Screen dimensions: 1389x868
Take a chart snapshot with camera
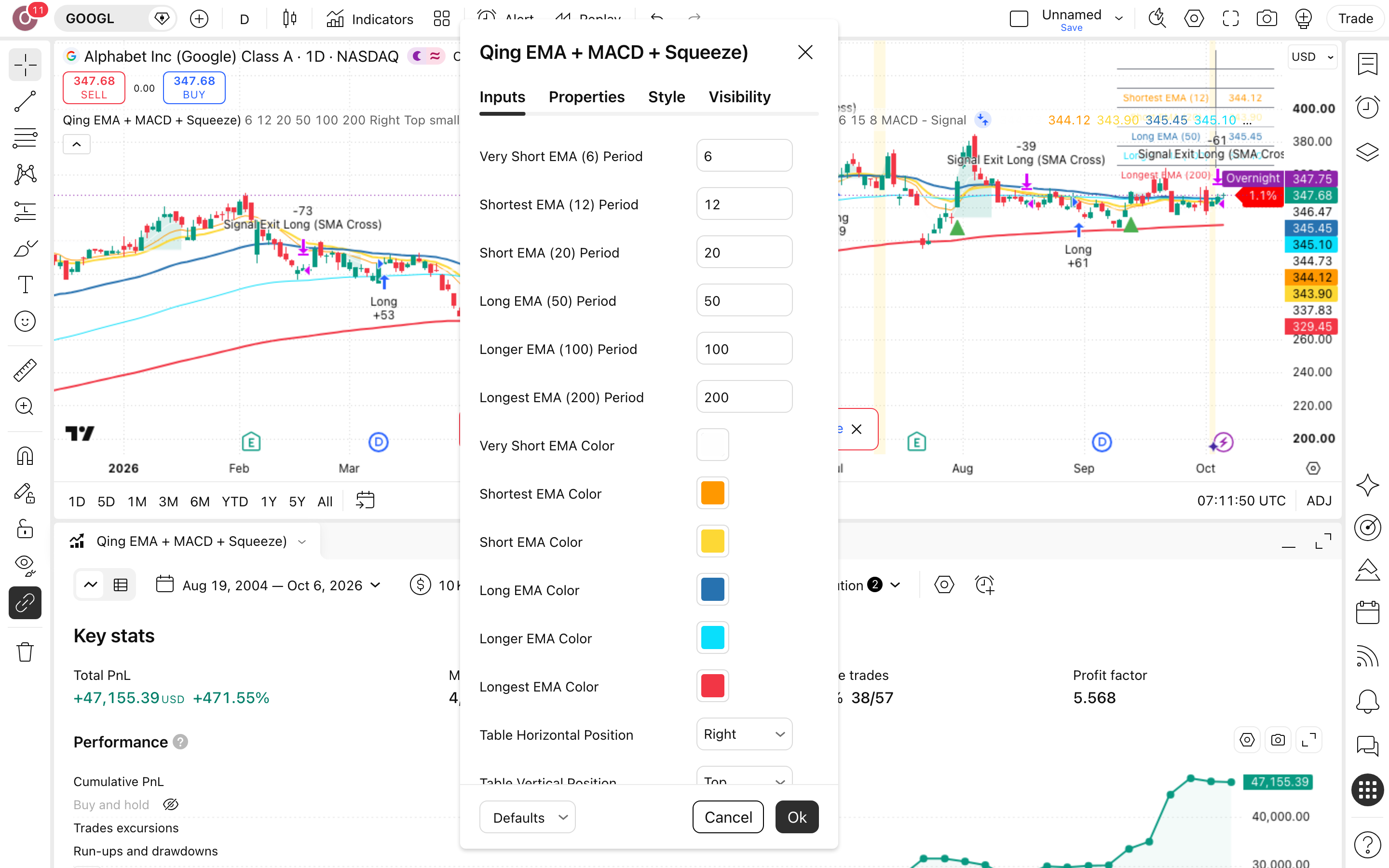(x=1266, y=18)
